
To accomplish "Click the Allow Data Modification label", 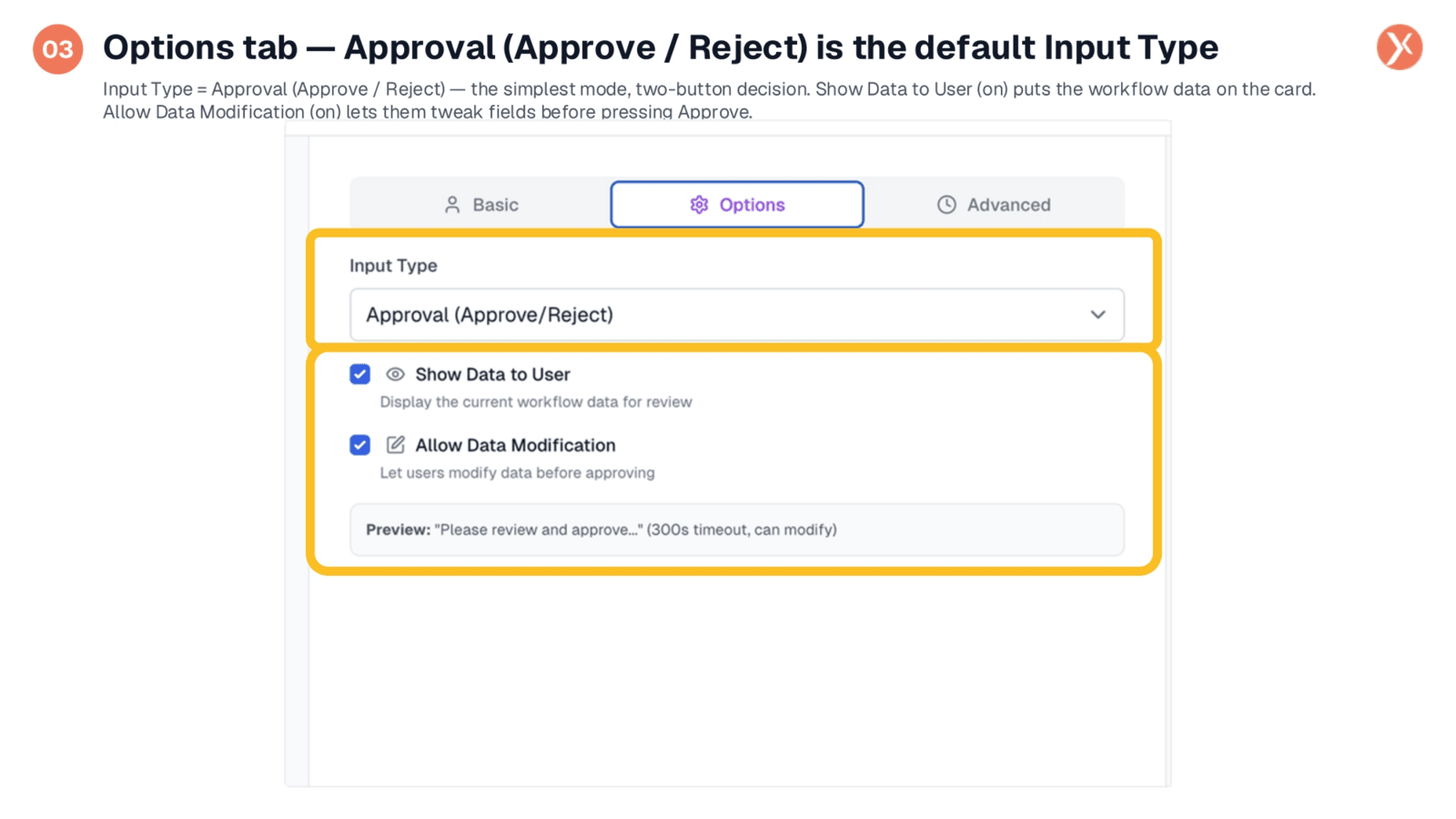I will click(x=515, y=445).
